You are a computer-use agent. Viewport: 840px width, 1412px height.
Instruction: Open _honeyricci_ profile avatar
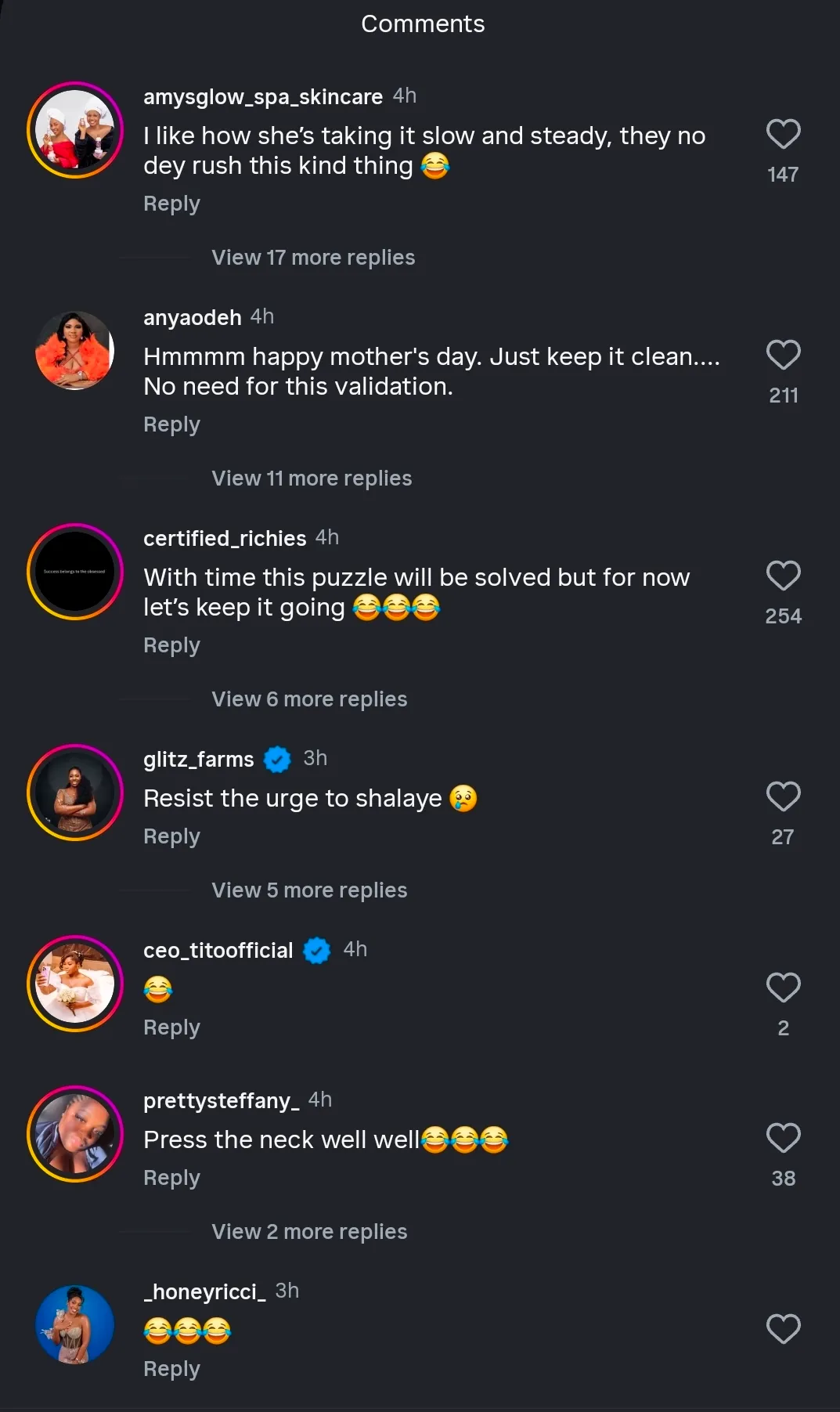click(75, 1325)
